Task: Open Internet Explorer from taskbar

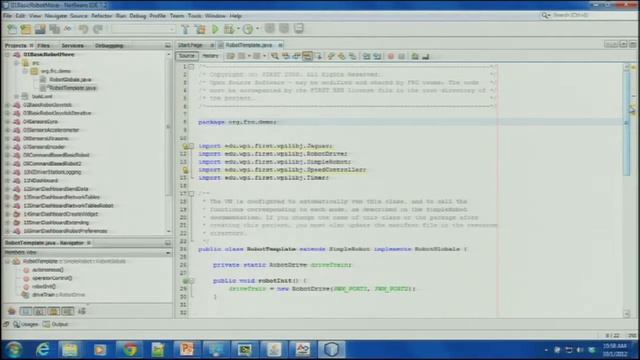Action: (x=42, y=349)
